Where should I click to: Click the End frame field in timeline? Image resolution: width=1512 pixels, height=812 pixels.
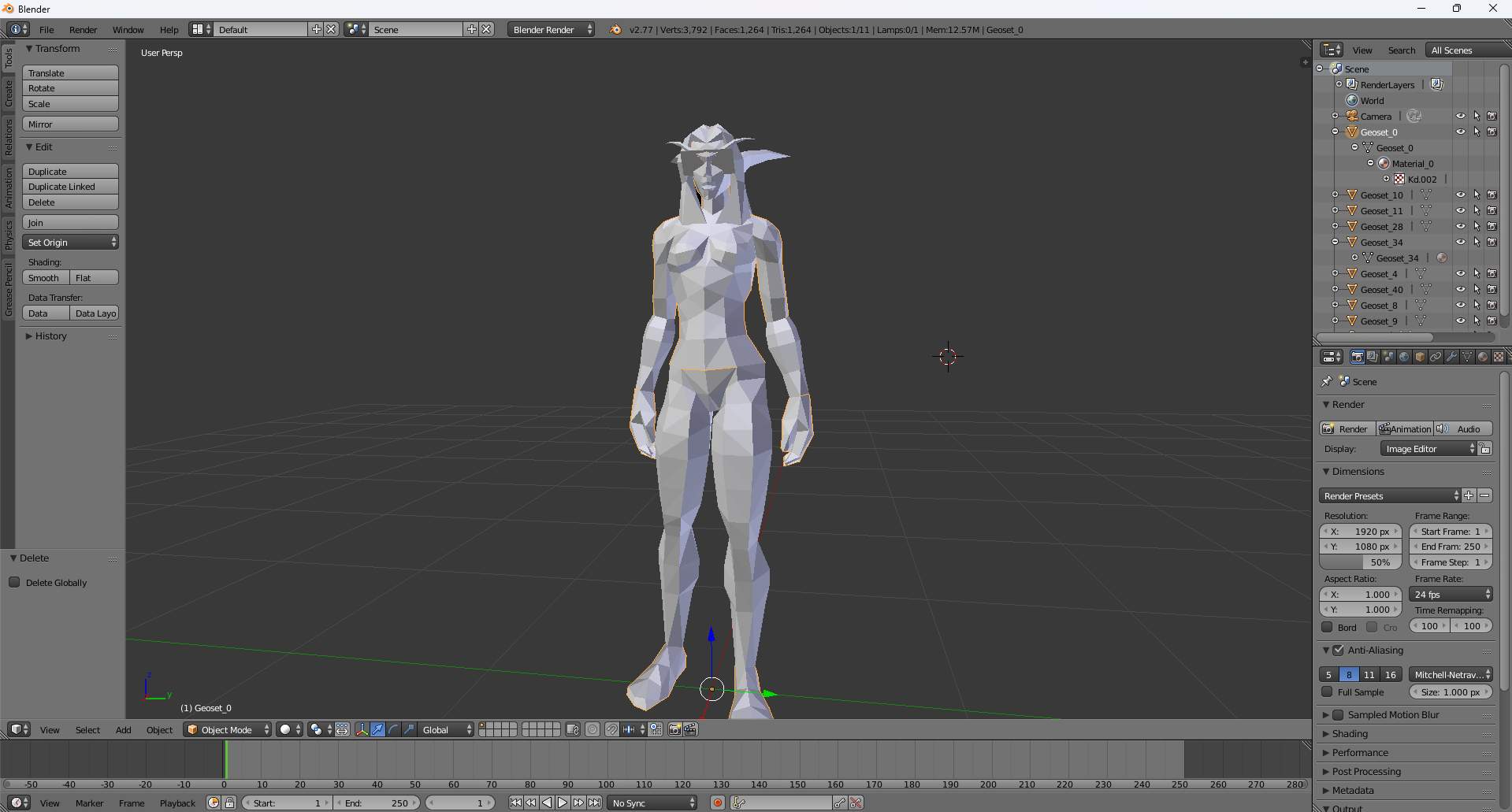point(377,803)
